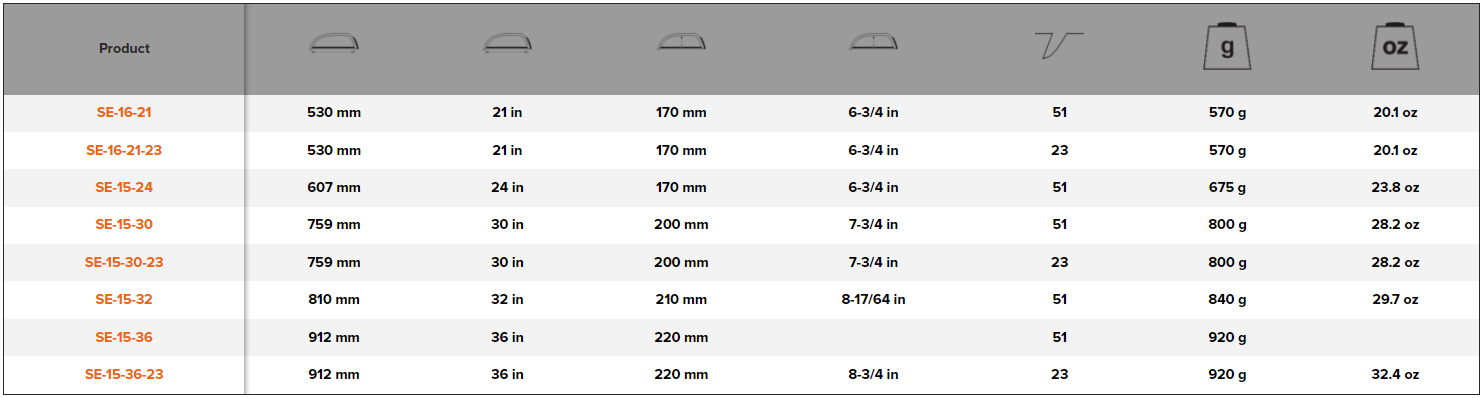The height and width of the screenshot is (398, 1483).
Task: Open product SE-16-21
Action: [x=124, y=113]
